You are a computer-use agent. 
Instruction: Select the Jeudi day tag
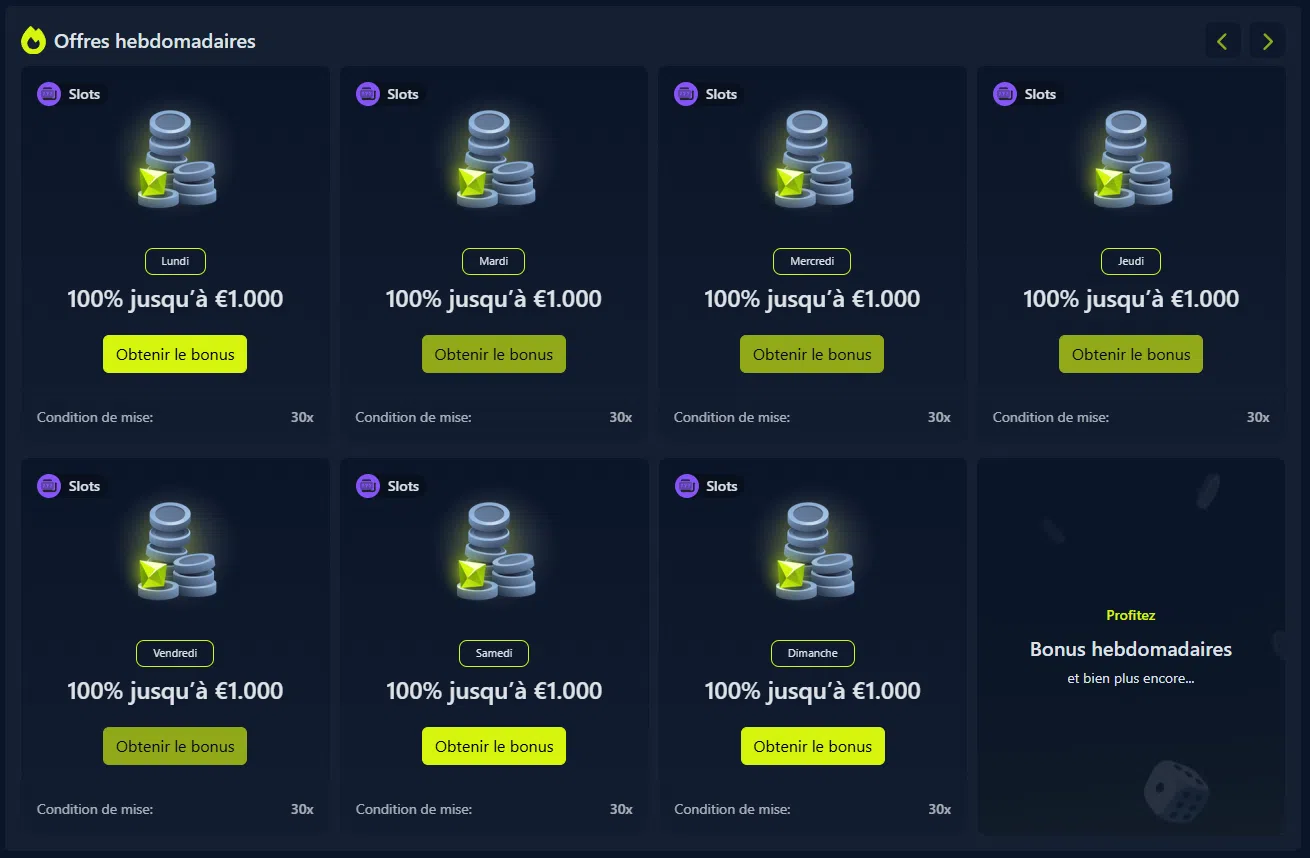[x=1131, y=261]
